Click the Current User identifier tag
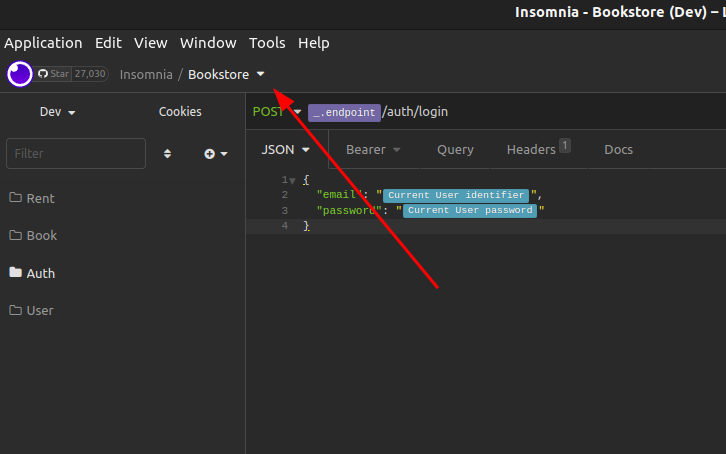726x454 pixels. (x=456, y=195)
